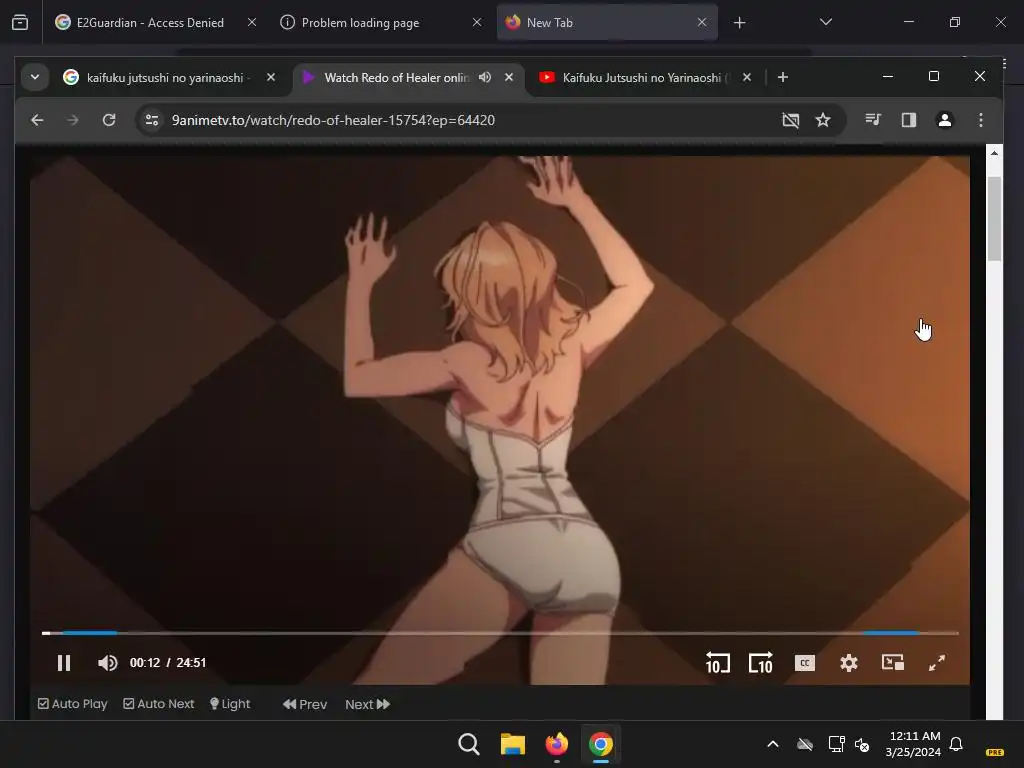Click the camera blocked icon in address bar
The image size is (1024, 768).
[790, 120]
